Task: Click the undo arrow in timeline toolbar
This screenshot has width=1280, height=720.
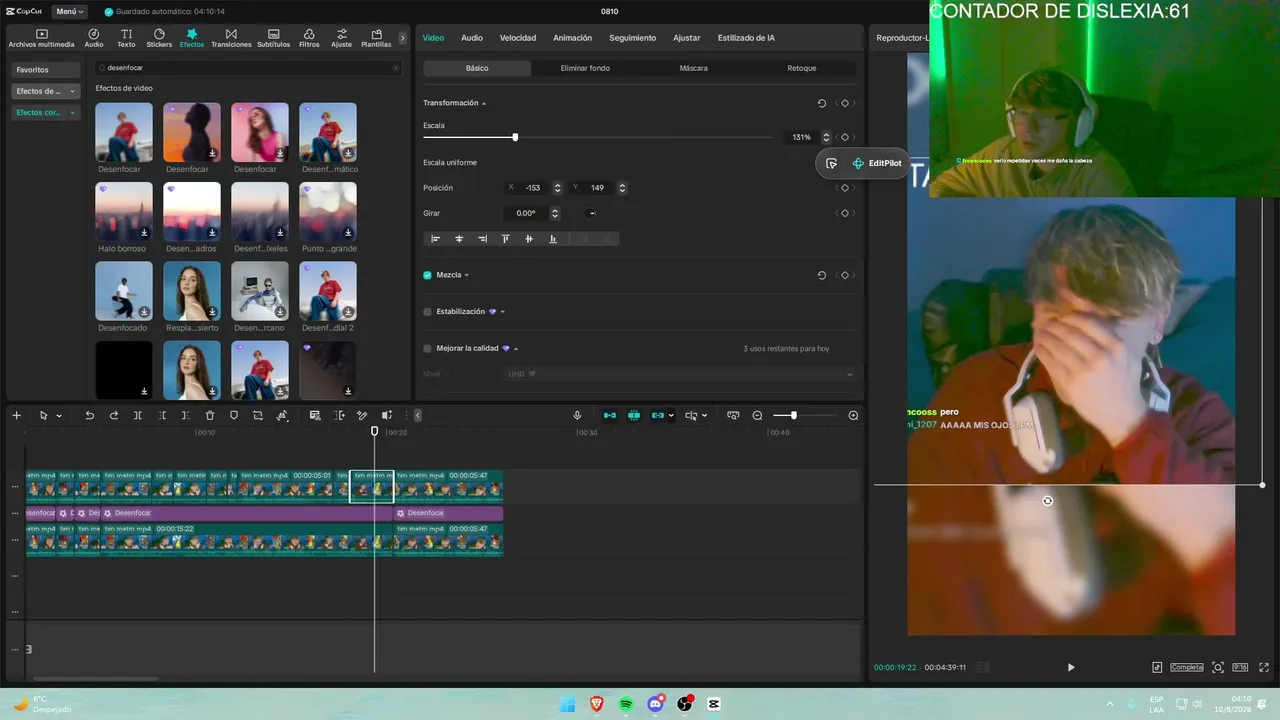Action: (x=89, y=415)
